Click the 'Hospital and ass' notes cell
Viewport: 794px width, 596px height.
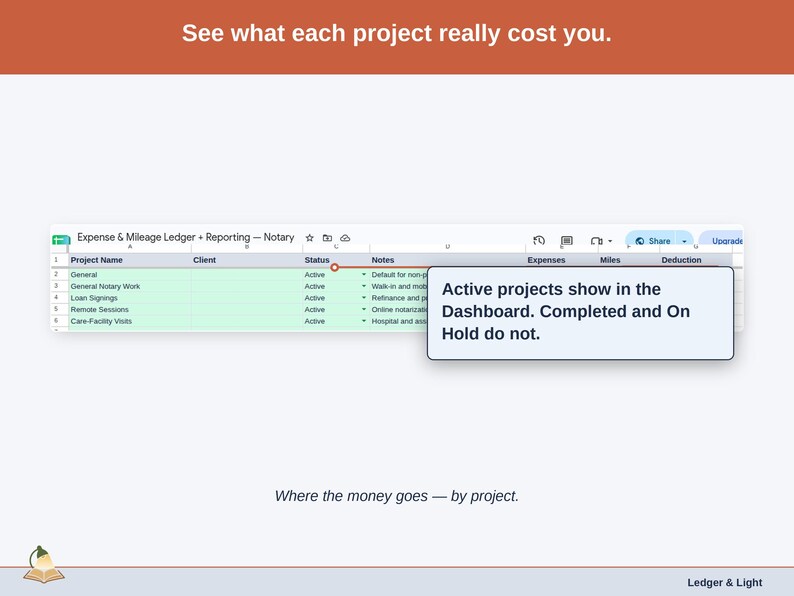tap(399, 321)
